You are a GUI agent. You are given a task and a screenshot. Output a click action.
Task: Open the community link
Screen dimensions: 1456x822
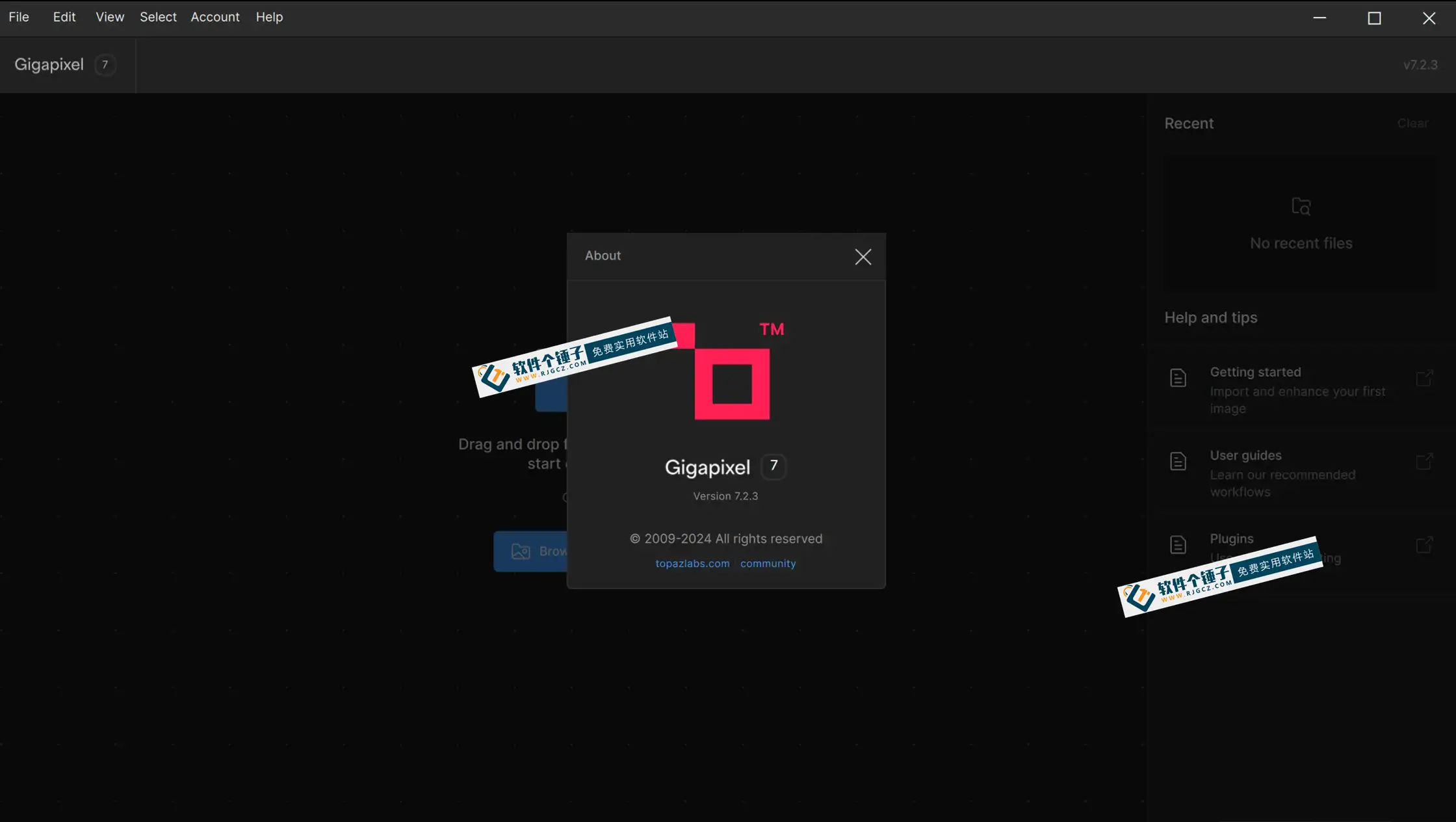(x=768, y=564)
